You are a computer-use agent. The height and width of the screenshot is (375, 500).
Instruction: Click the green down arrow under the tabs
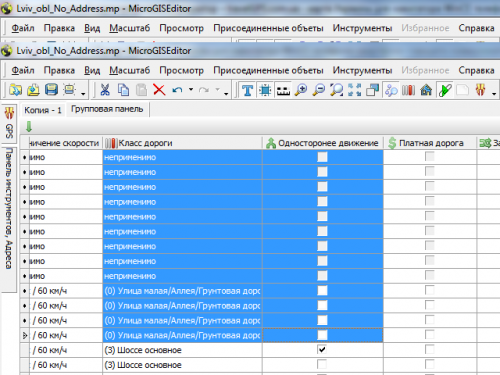click(x=29, y=127)
